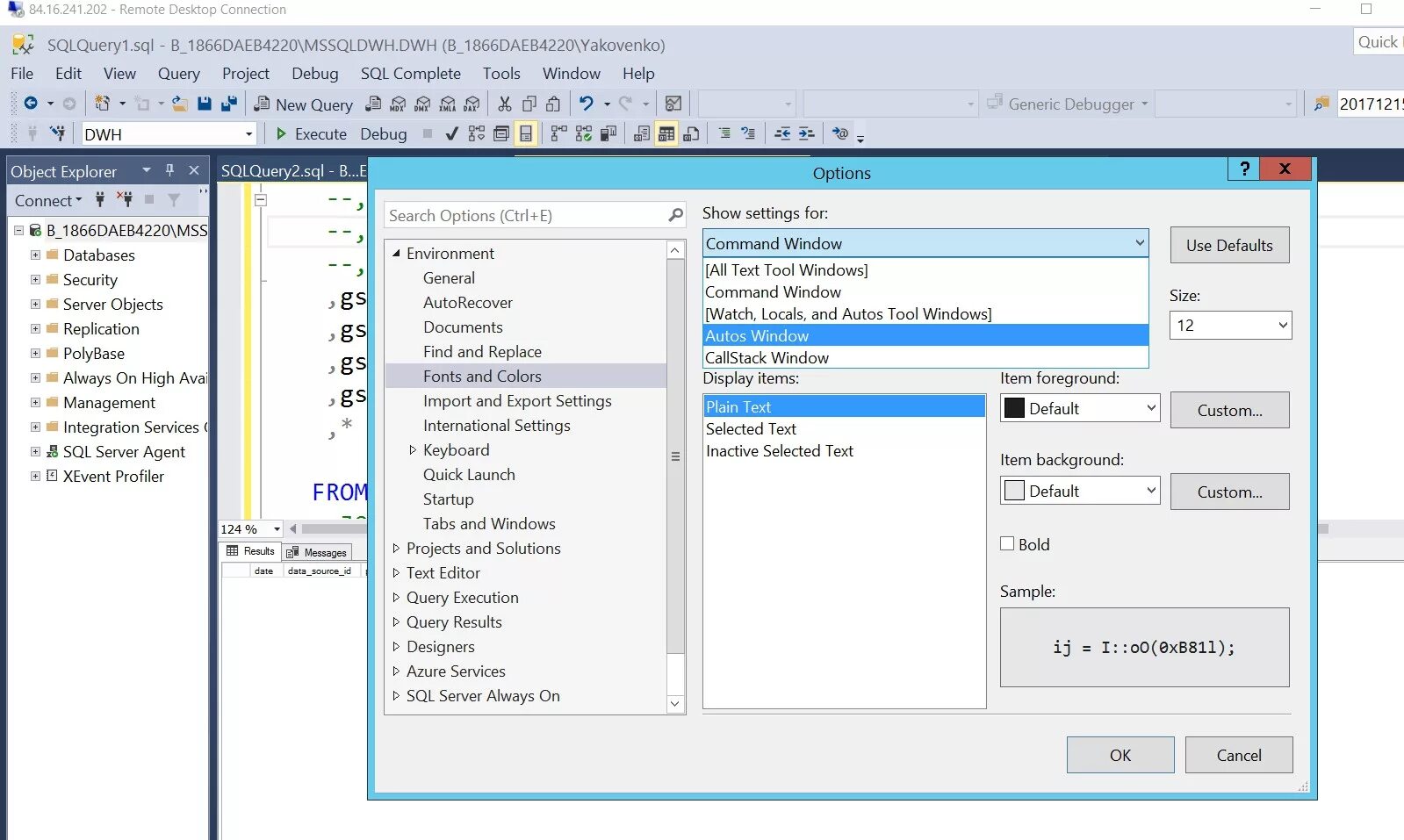Open the Window menu
The width and height of the screenshot is (1404, 840).
coord(572,74)
